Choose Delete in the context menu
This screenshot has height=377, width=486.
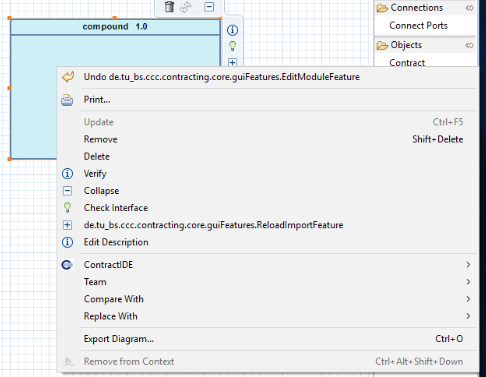point(268,157)
